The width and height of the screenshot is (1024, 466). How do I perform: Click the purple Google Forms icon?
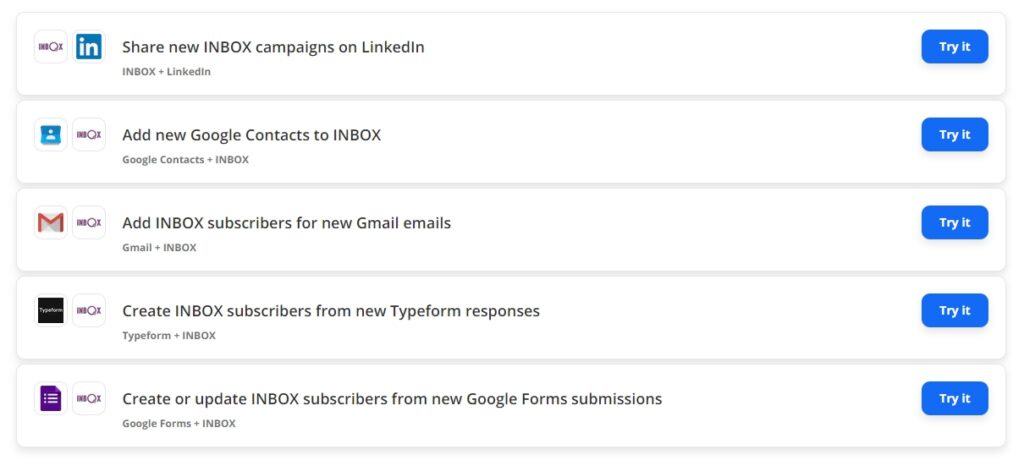pos(51,399)
